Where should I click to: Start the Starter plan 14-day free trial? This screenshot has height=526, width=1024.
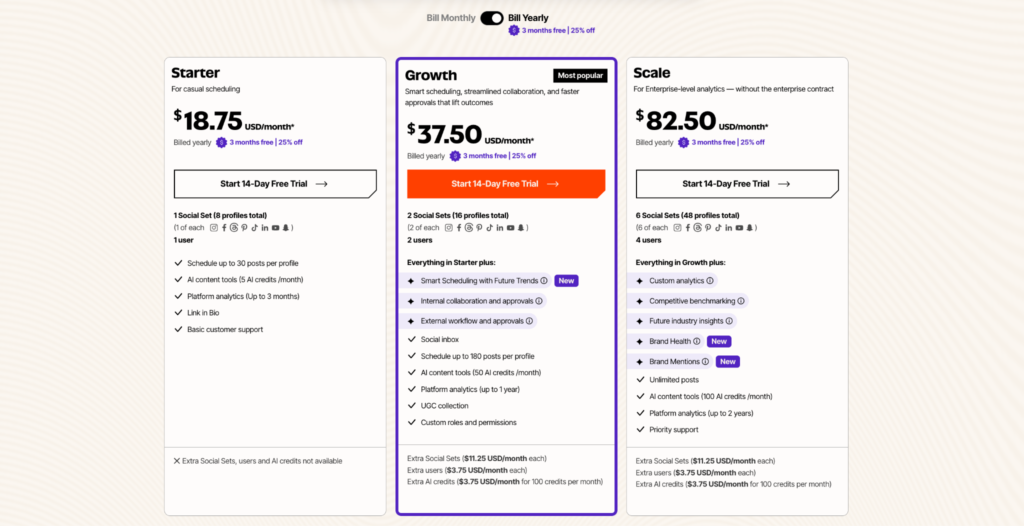(x=275, y=184)
